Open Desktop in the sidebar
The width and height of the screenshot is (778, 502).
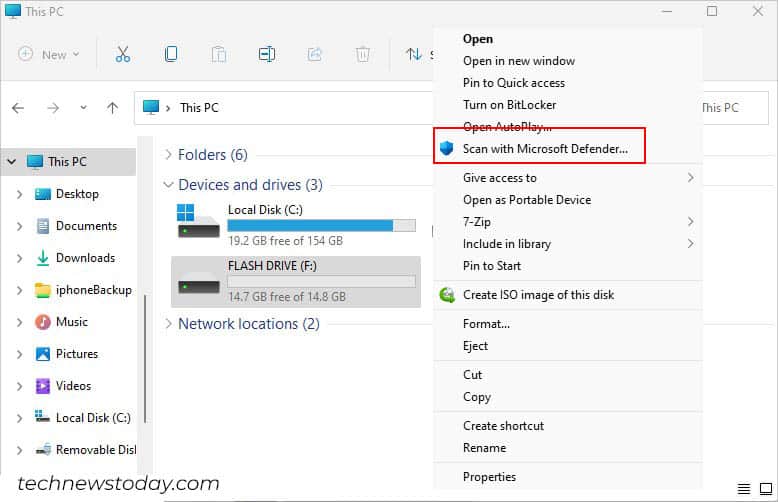[77, 194]
